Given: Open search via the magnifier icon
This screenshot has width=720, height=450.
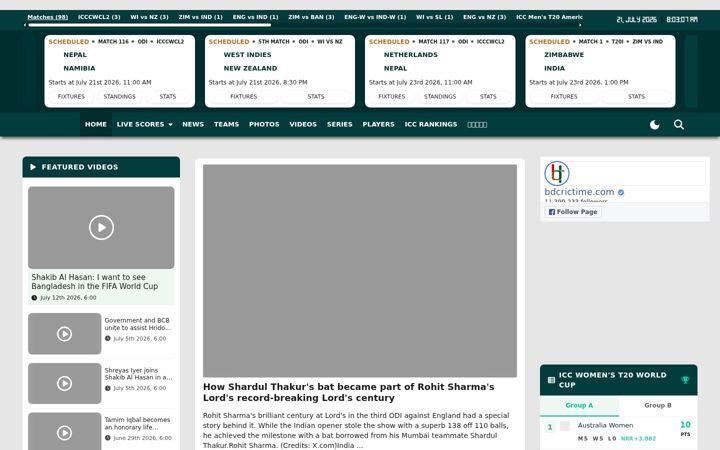Looking at the screenshot, I should (679, 124).
